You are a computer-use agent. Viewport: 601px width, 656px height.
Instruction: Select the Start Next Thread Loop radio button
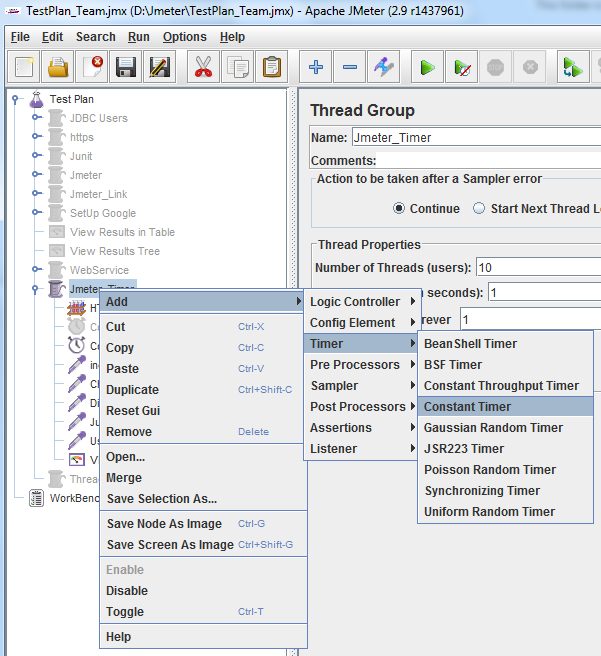pyautogui.click(x=479, y=208)
